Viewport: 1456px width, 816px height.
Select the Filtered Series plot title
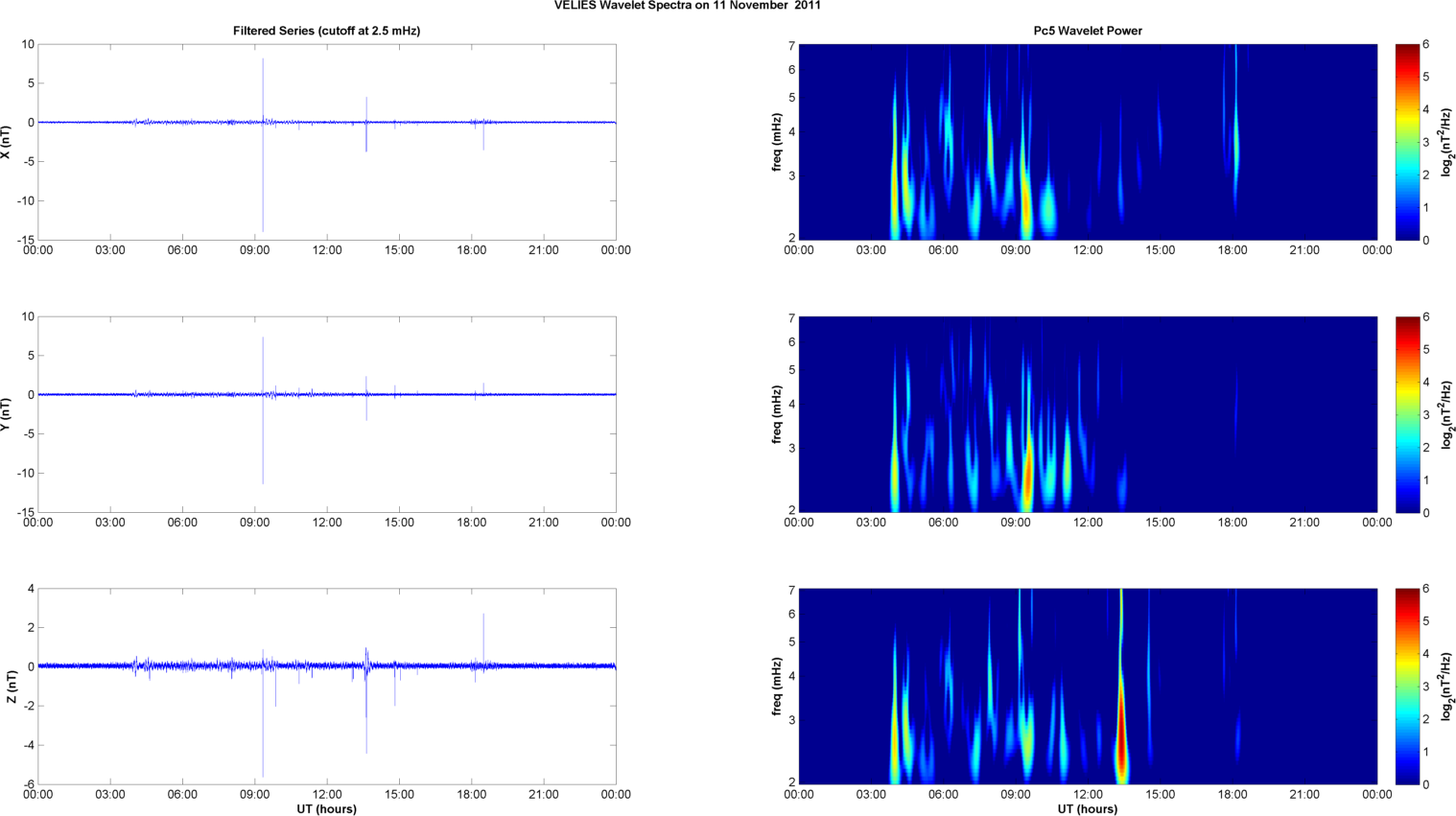[x=326, y=31]
